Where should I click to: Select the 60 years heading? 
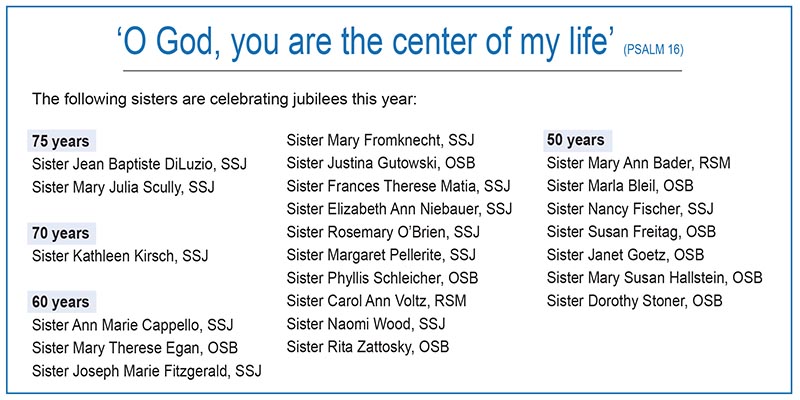tap(61, 302)
